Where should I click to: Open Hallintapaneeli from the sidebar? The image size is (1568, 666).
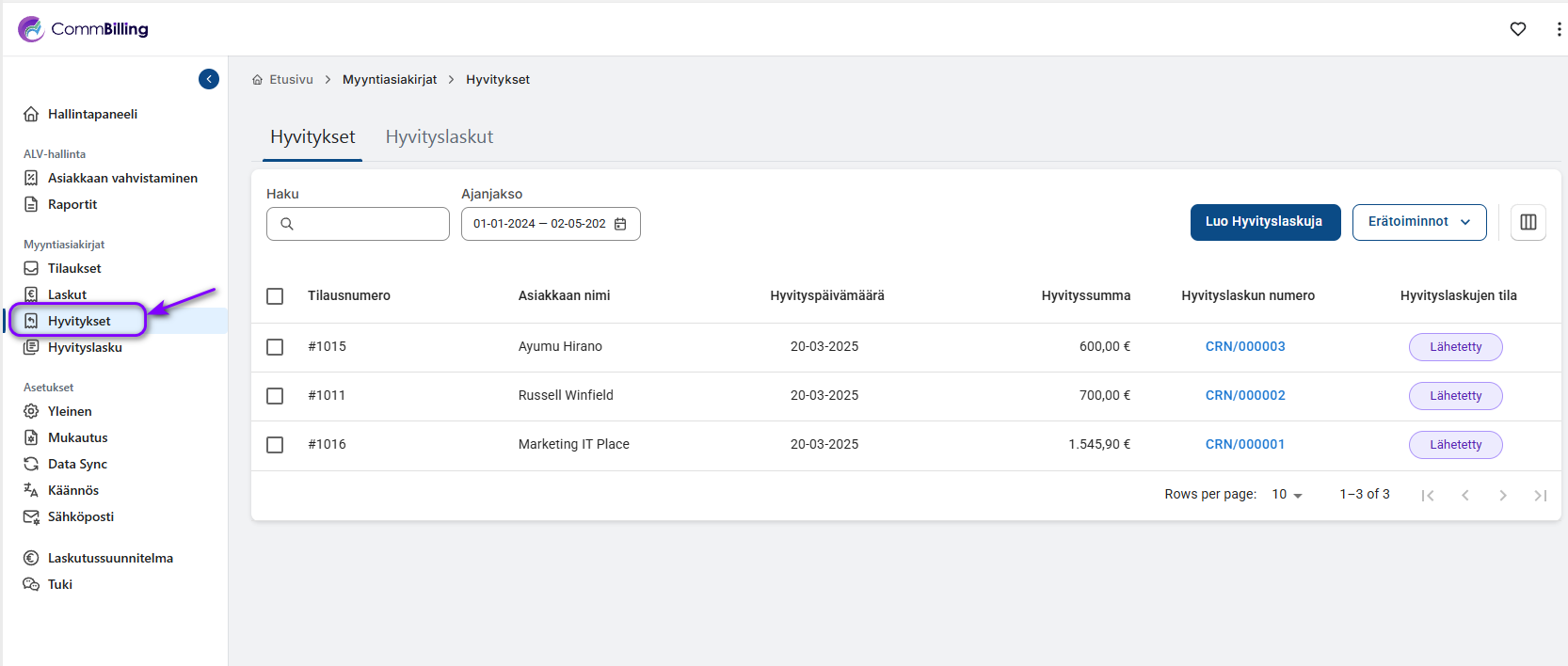pos(92,114)
